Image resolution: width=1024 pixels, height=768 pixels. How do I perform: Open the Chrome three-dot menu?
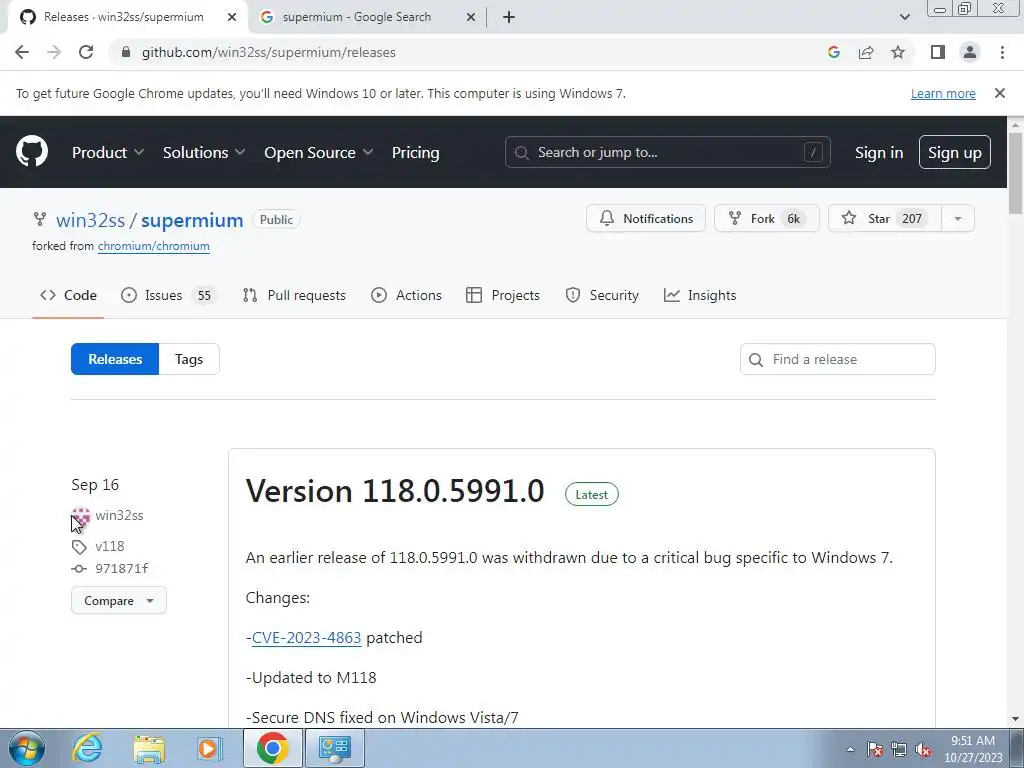point(1002,52)
